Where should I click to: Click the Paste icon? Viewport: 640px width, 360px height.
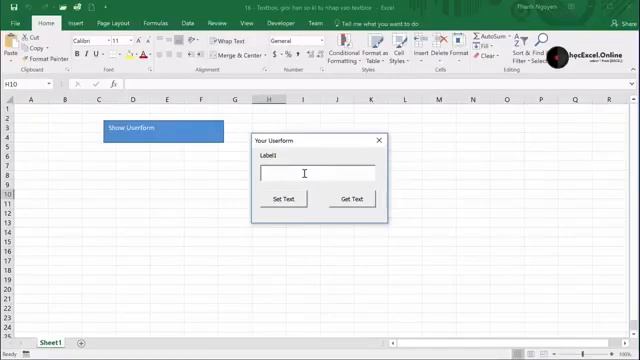click(11, 42)
